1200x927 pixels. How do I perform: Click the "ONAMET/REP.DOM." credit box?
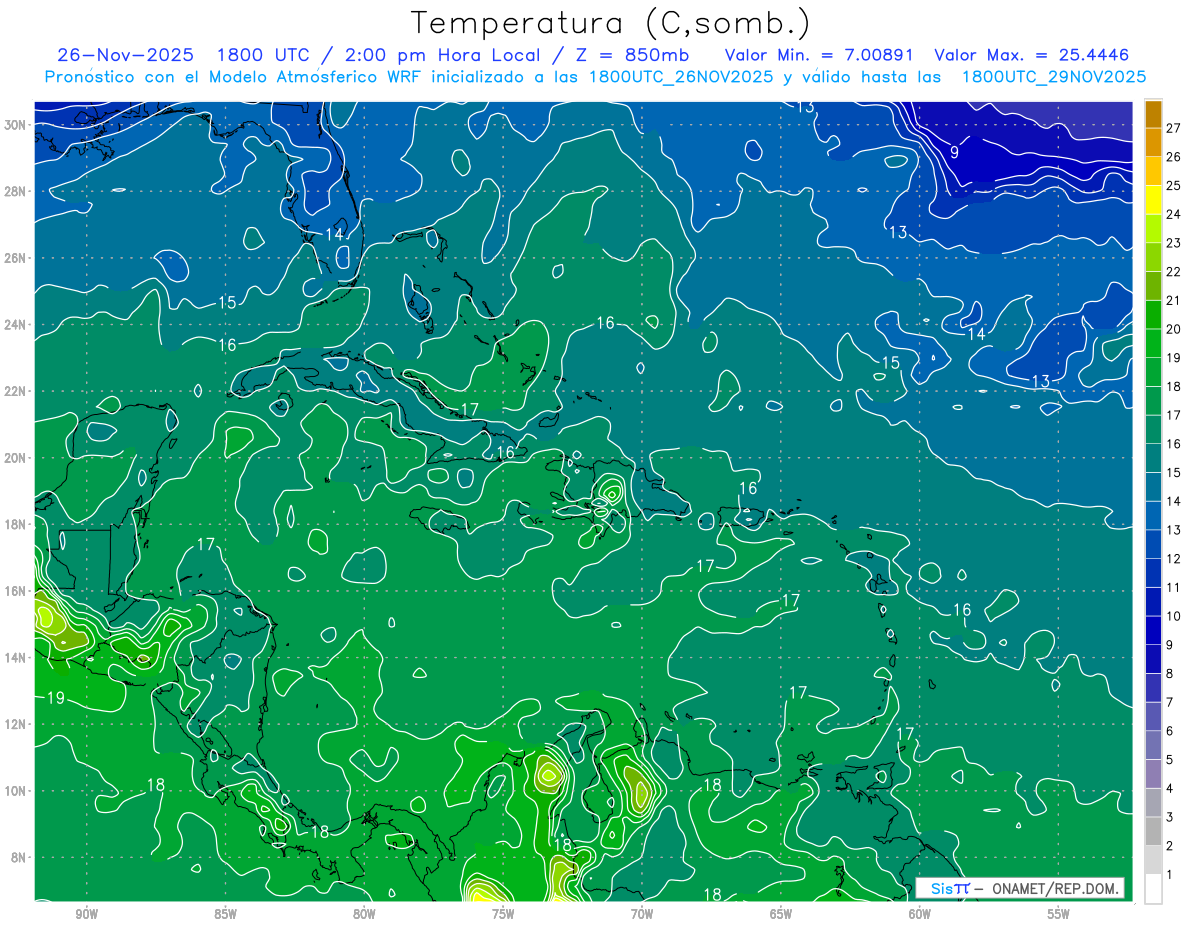(1019, 888)
